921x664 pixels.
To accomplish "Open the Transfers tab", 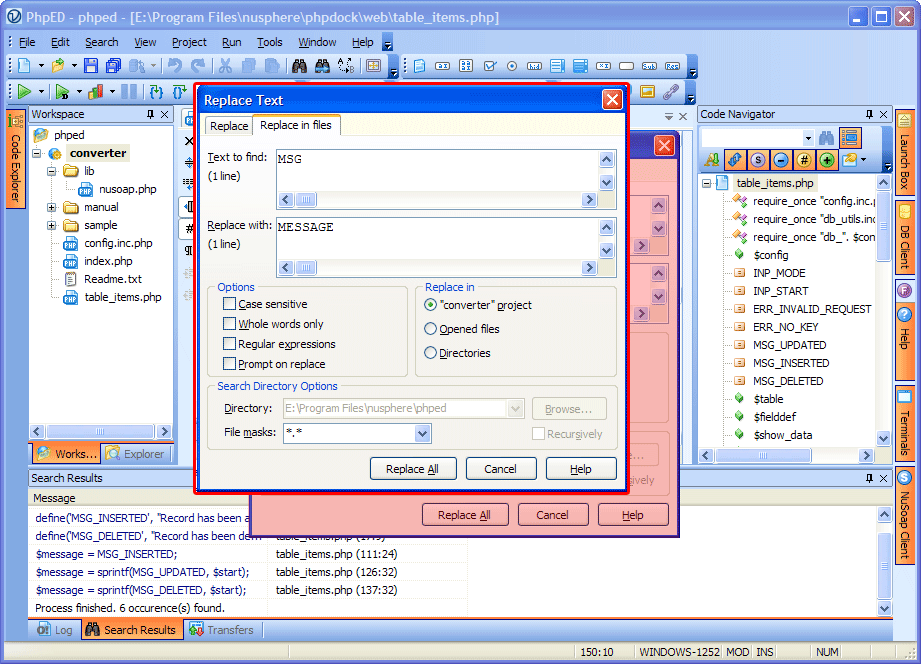I will 223,630.
